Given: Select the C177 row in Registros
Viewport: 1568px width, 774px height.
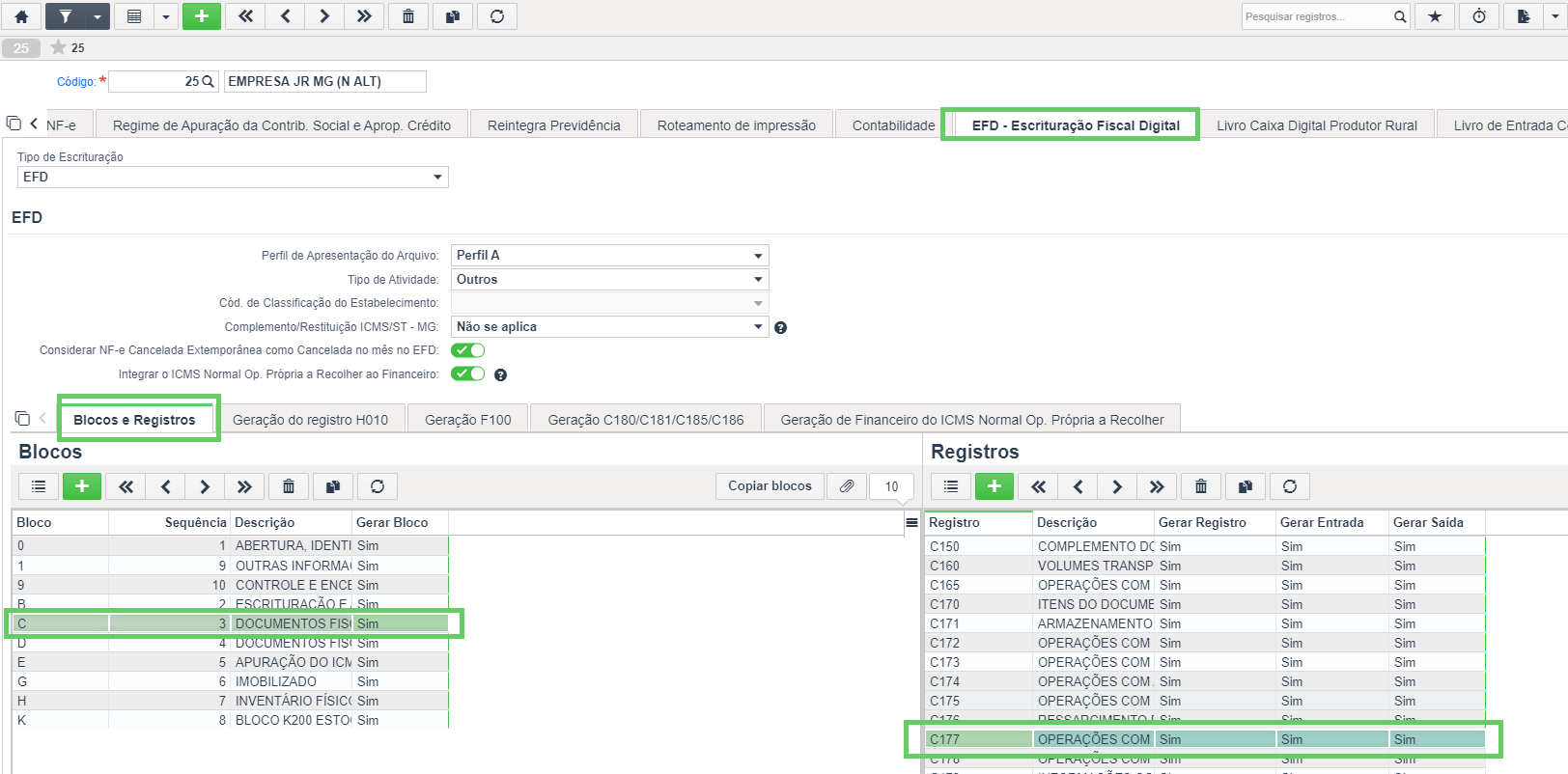Looking at the screenshot, I should [x=1205, y=739].
